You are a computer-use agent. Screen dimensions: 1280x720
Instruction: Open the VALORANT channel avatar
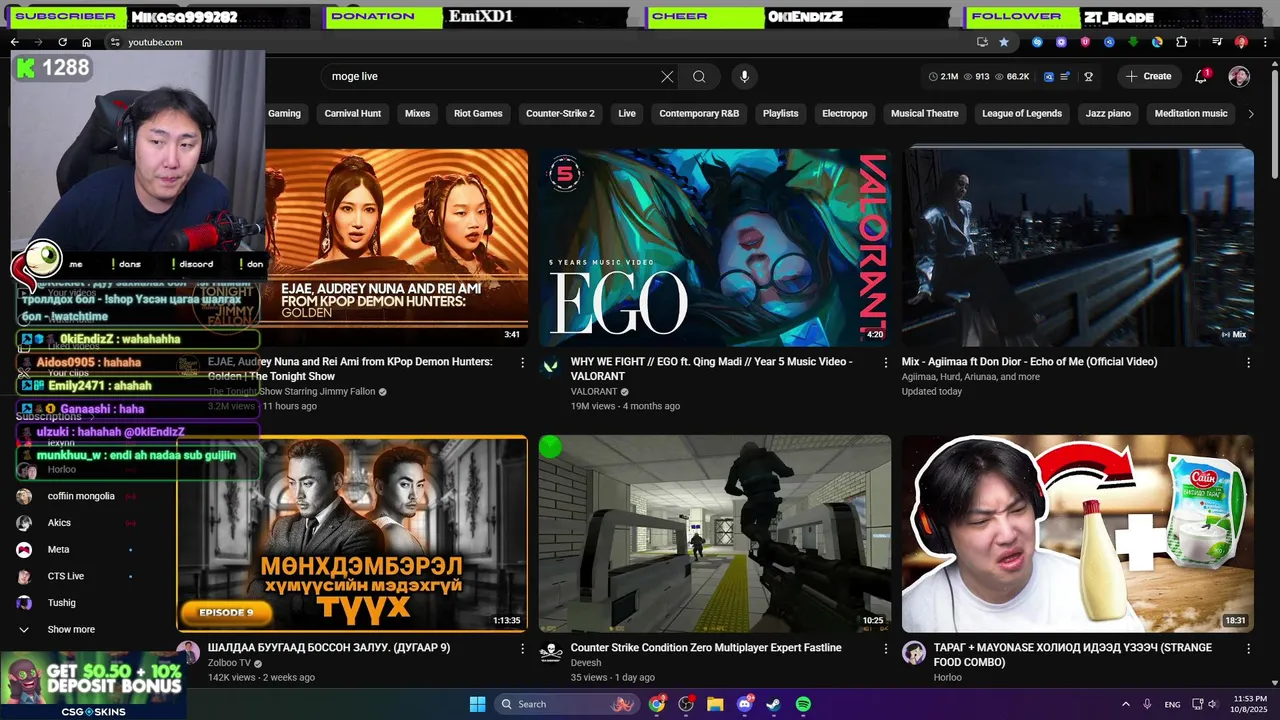coord(550,368)
